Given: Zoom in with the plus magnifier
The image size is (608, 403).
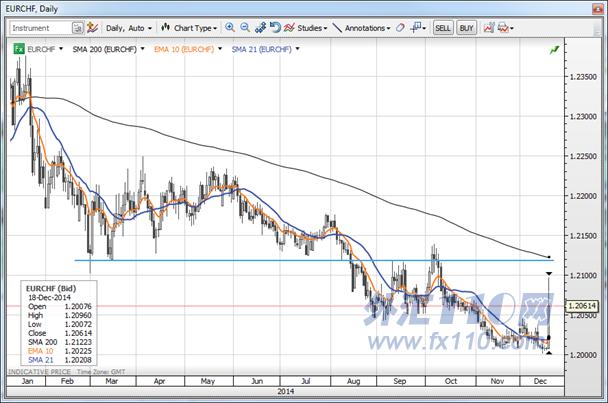Looking at the screenshot, I should tap(230, 28).
